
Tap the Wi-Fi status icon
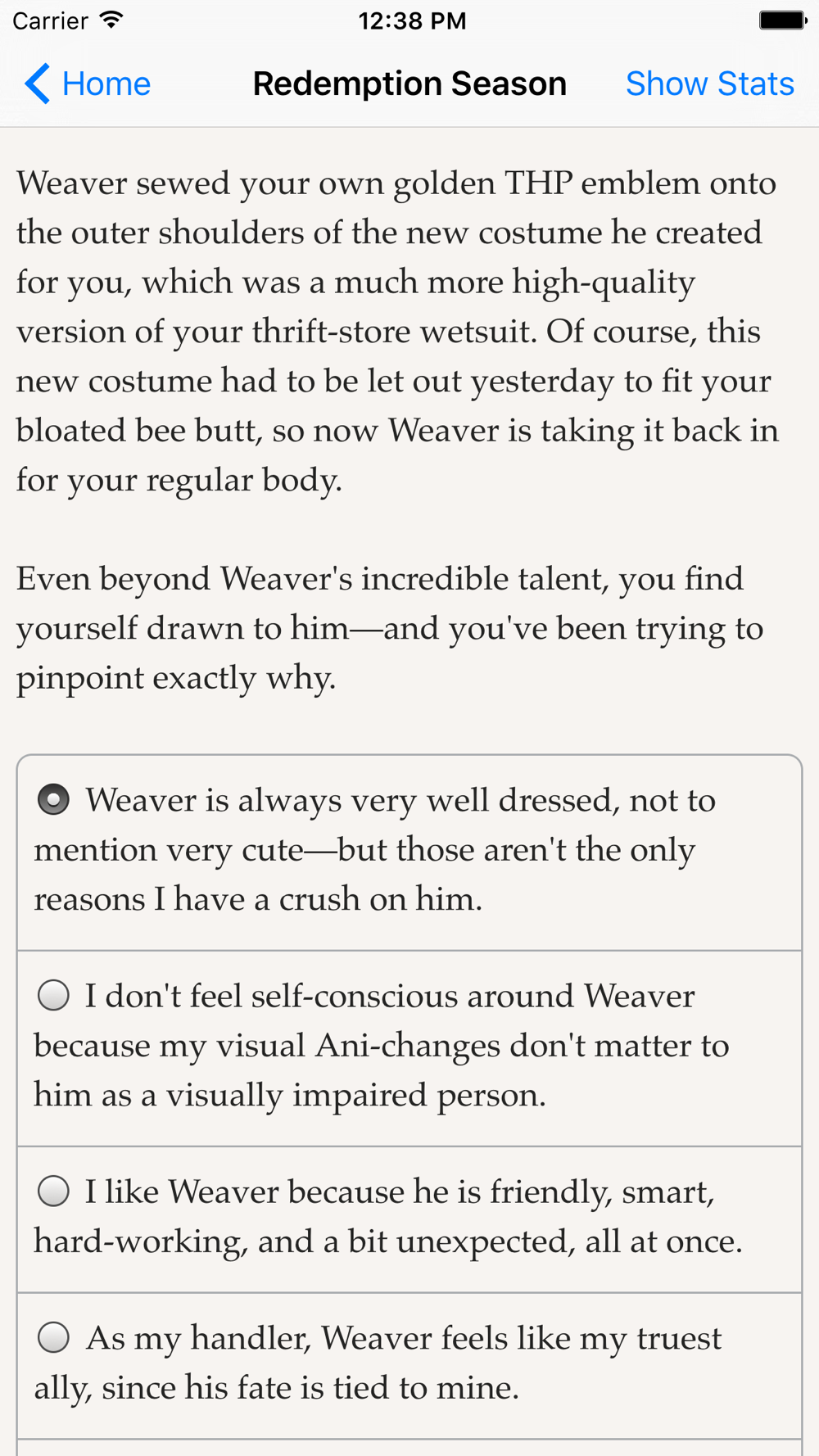[111, 20]
